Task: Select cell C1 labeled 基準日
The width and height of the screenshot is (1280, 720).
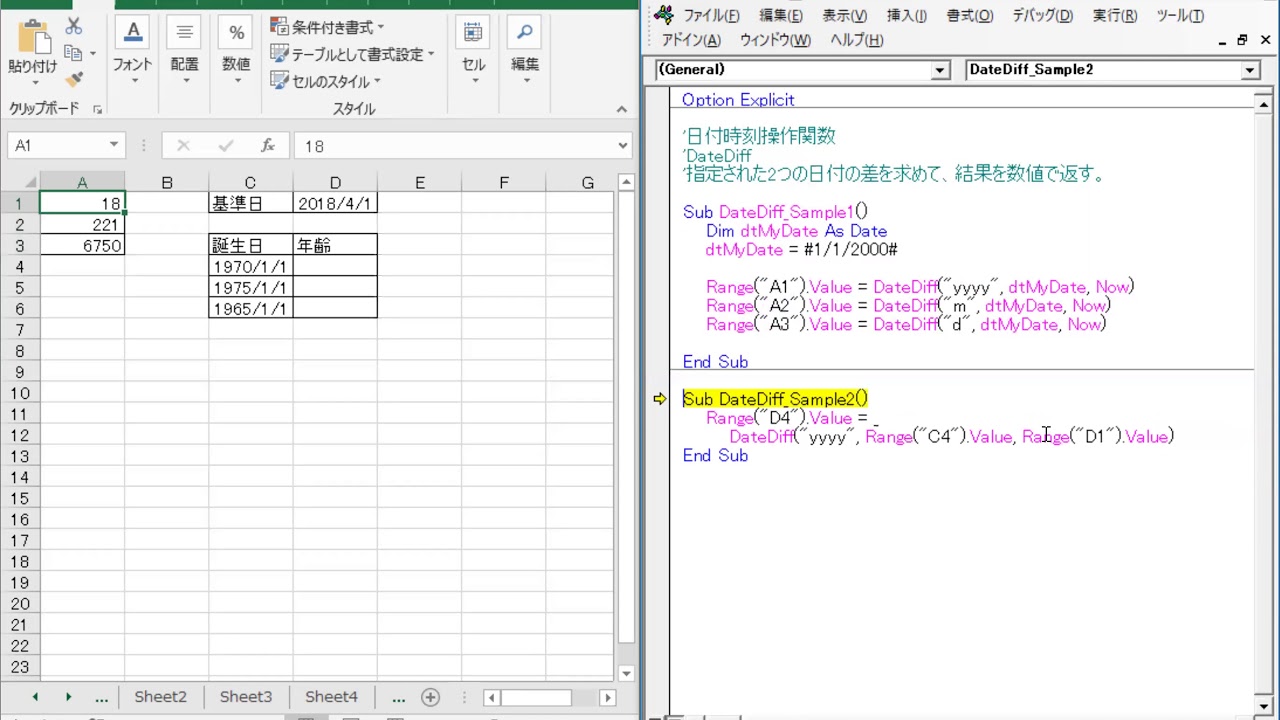Action: [251, 204]
